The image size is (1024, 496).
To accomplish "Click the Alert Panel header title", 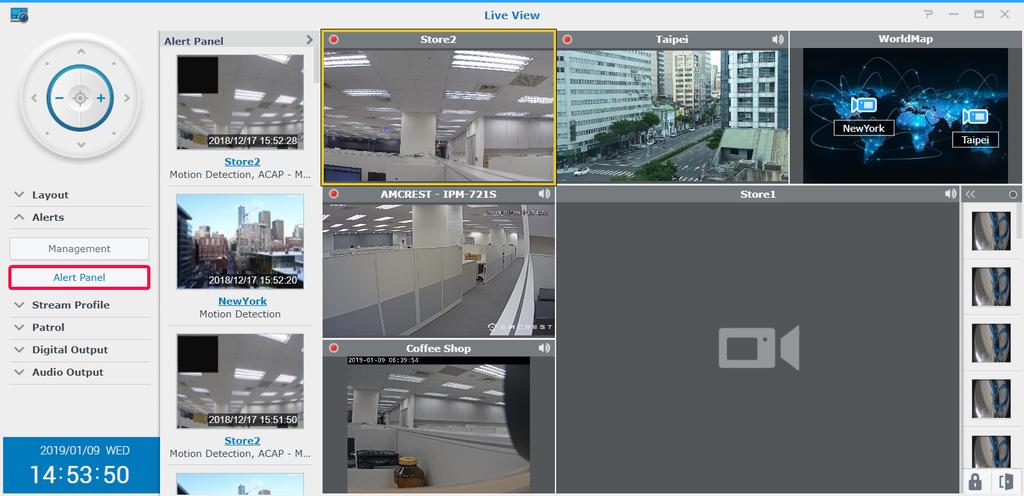I will pyautogui.click(x=194, y=41).
